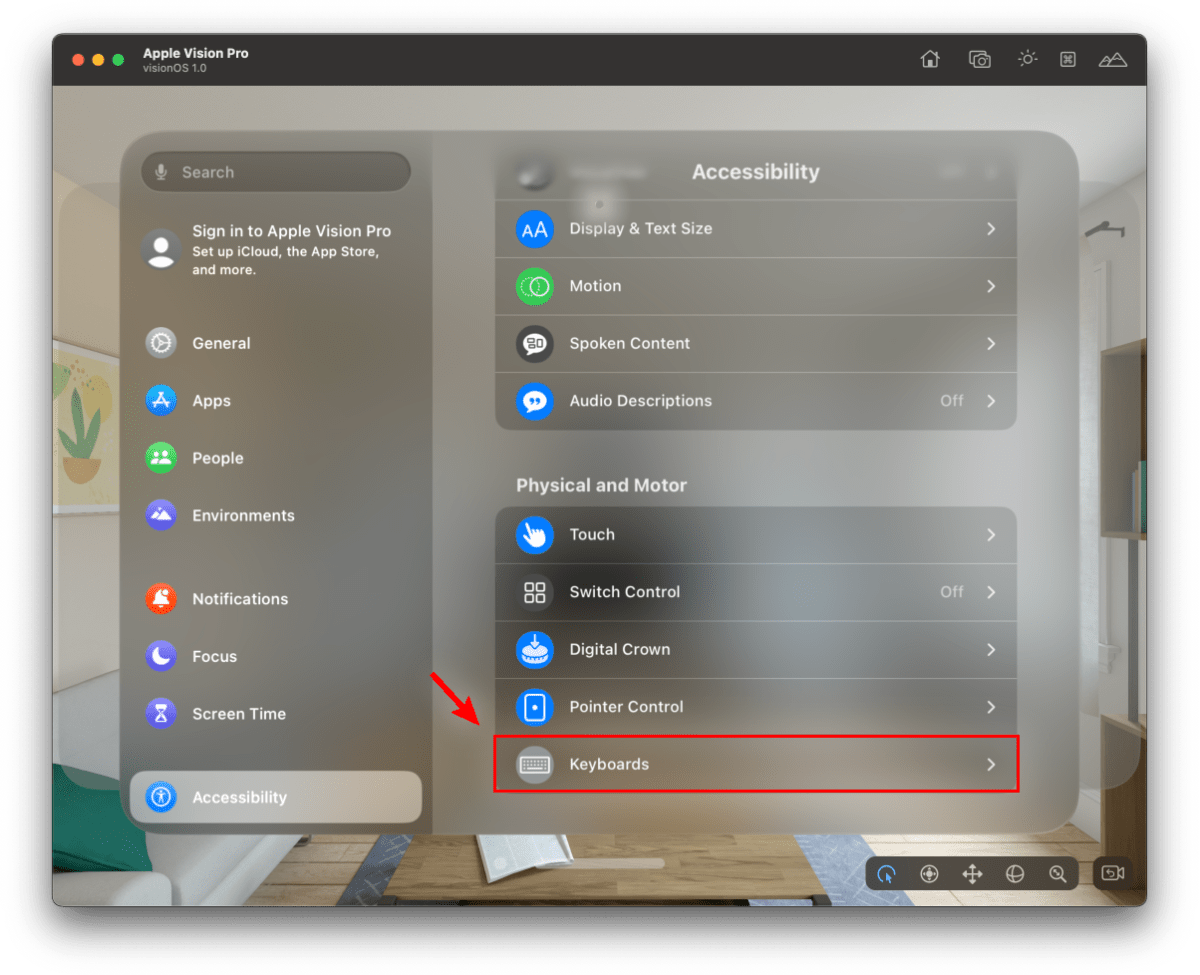Open the Pointer Control label

click(626, 707)
